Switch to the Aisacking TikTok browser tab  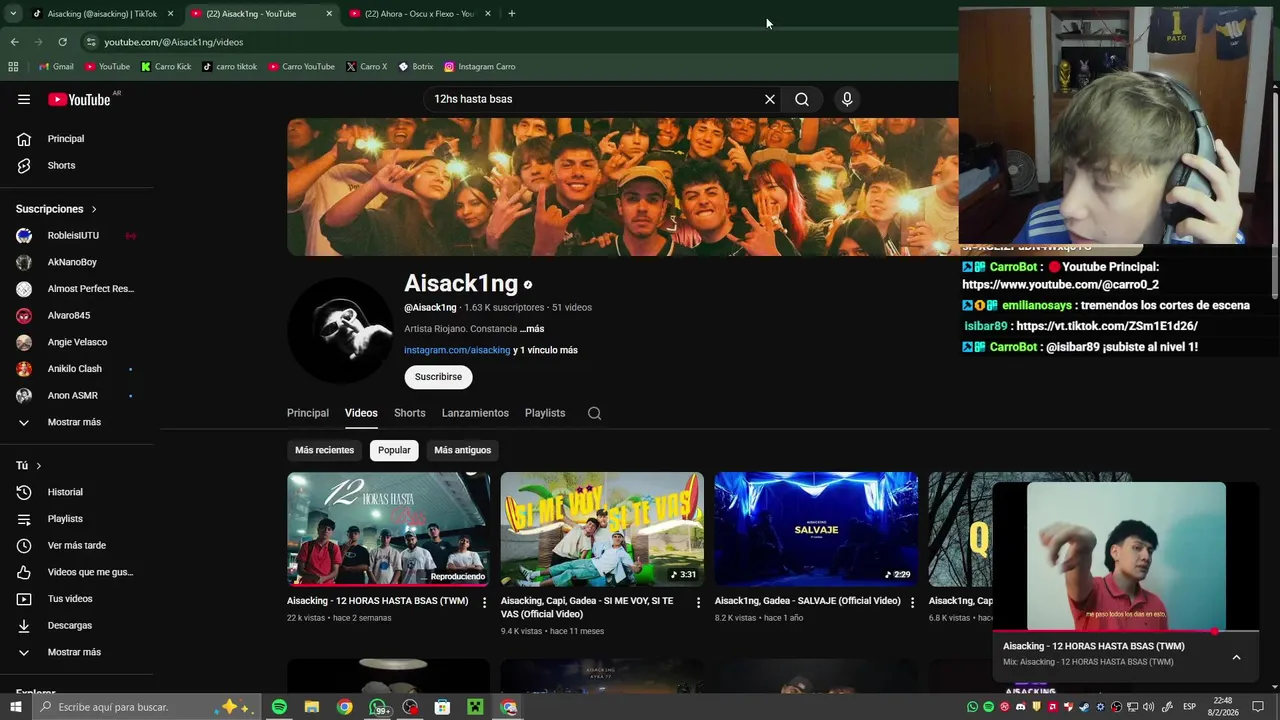coord(103,14)
